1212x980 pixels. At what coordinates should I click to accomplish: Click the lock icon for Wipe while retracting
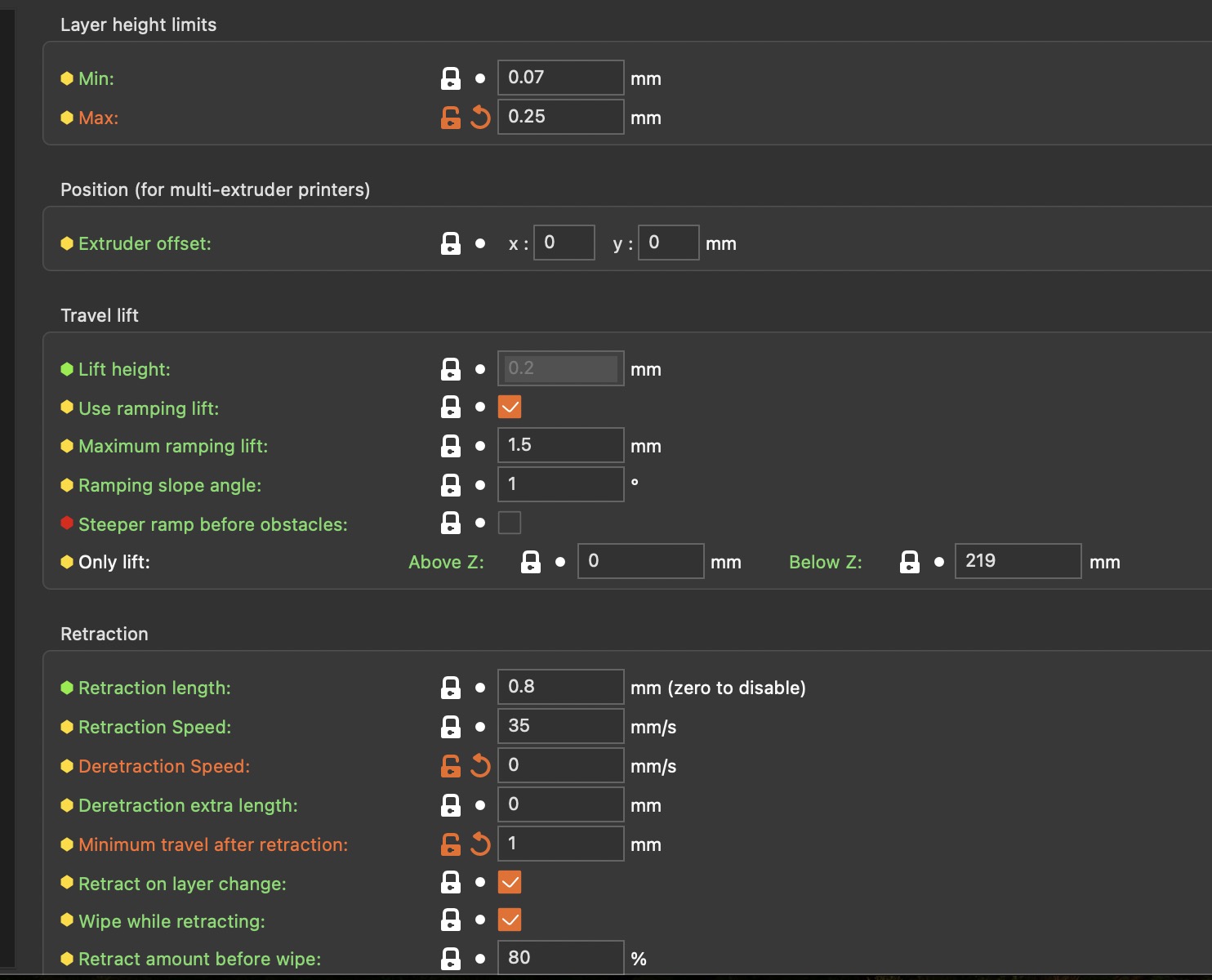(451, 920)
